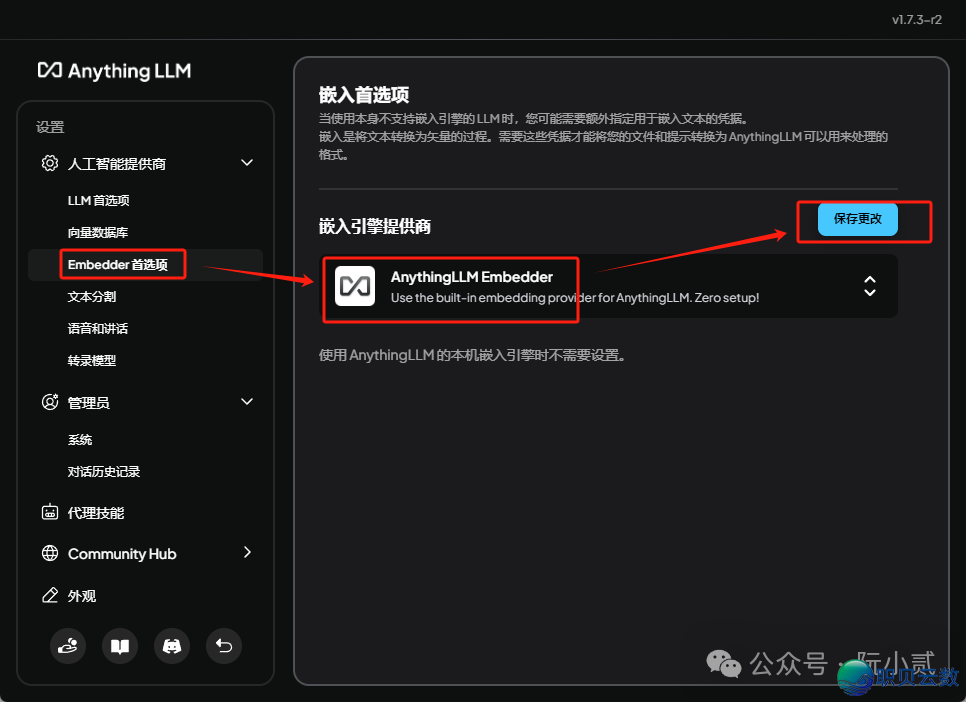
Task: Click the 保存更改 button
Action: tap(856, 219)
